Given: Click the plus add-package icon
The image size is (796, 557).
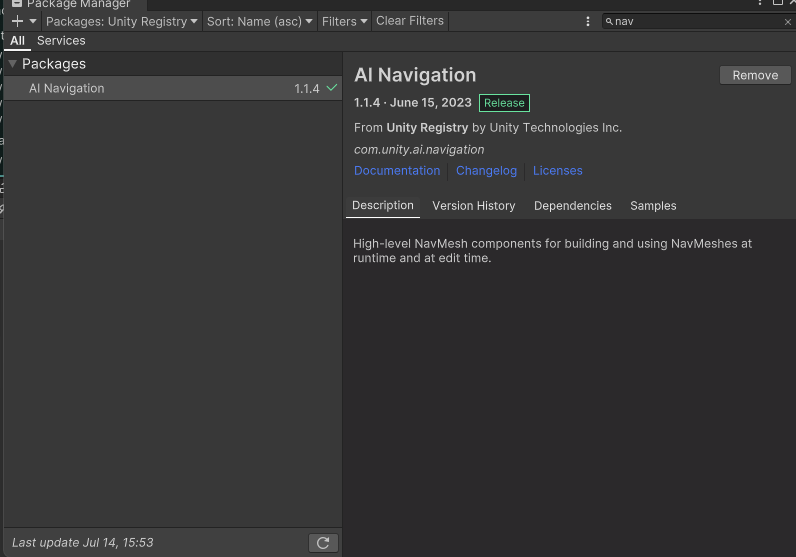Looking at the screenshot, I should (17, 21).
